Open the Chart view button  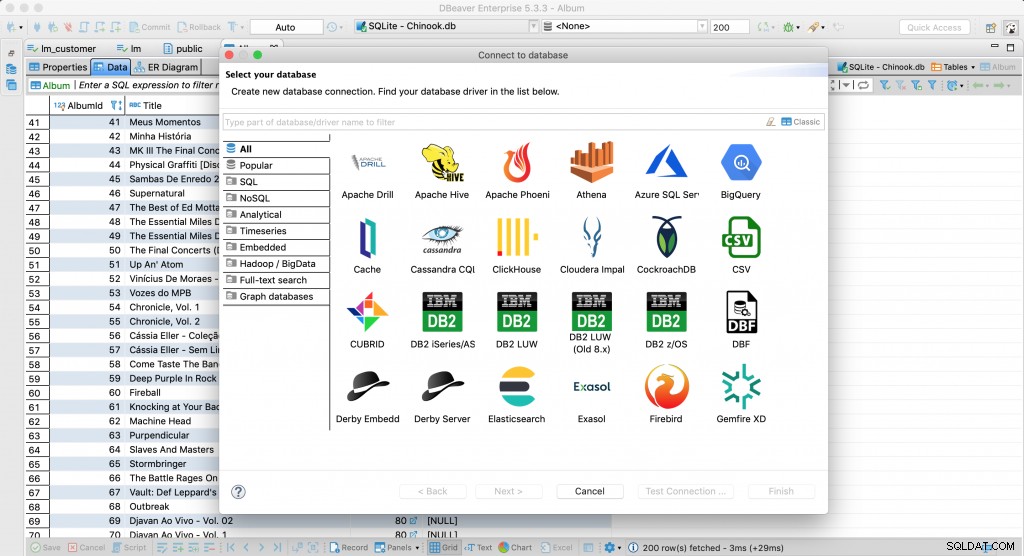(x=515, y=548)
